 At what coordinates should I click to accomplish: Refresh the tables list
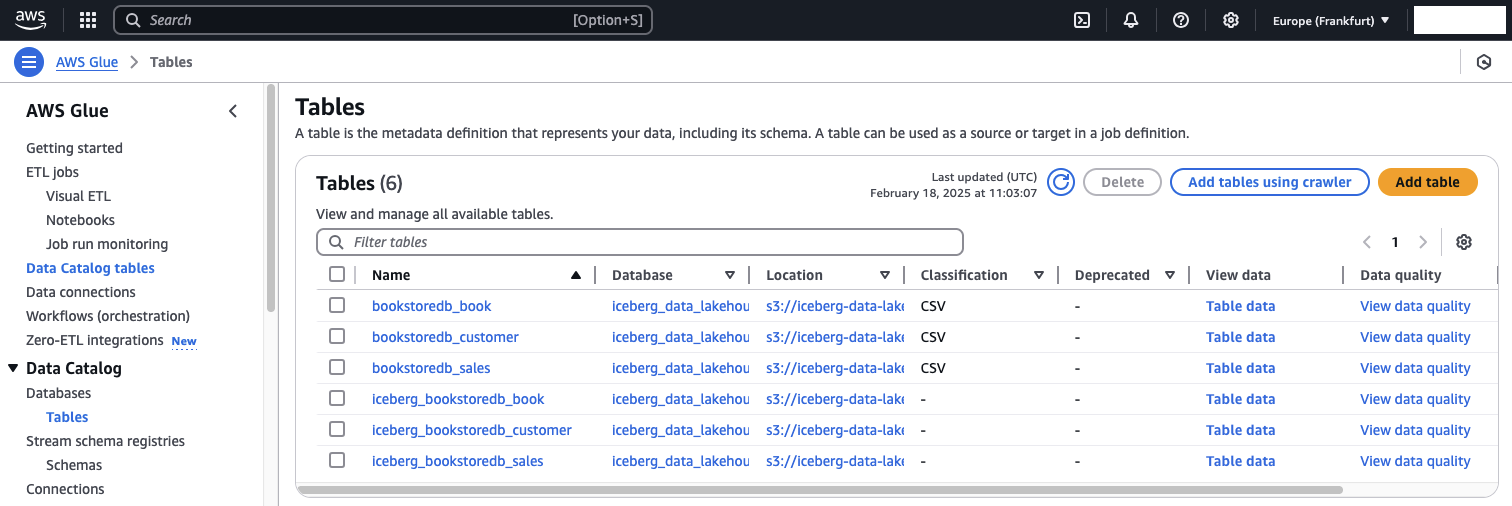[x=1061, y=182]
